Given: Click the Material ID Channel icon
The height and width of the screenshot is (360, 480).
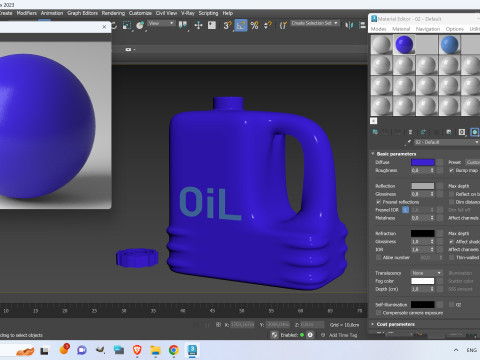Looking at the screenshot, I should [462, 132].
